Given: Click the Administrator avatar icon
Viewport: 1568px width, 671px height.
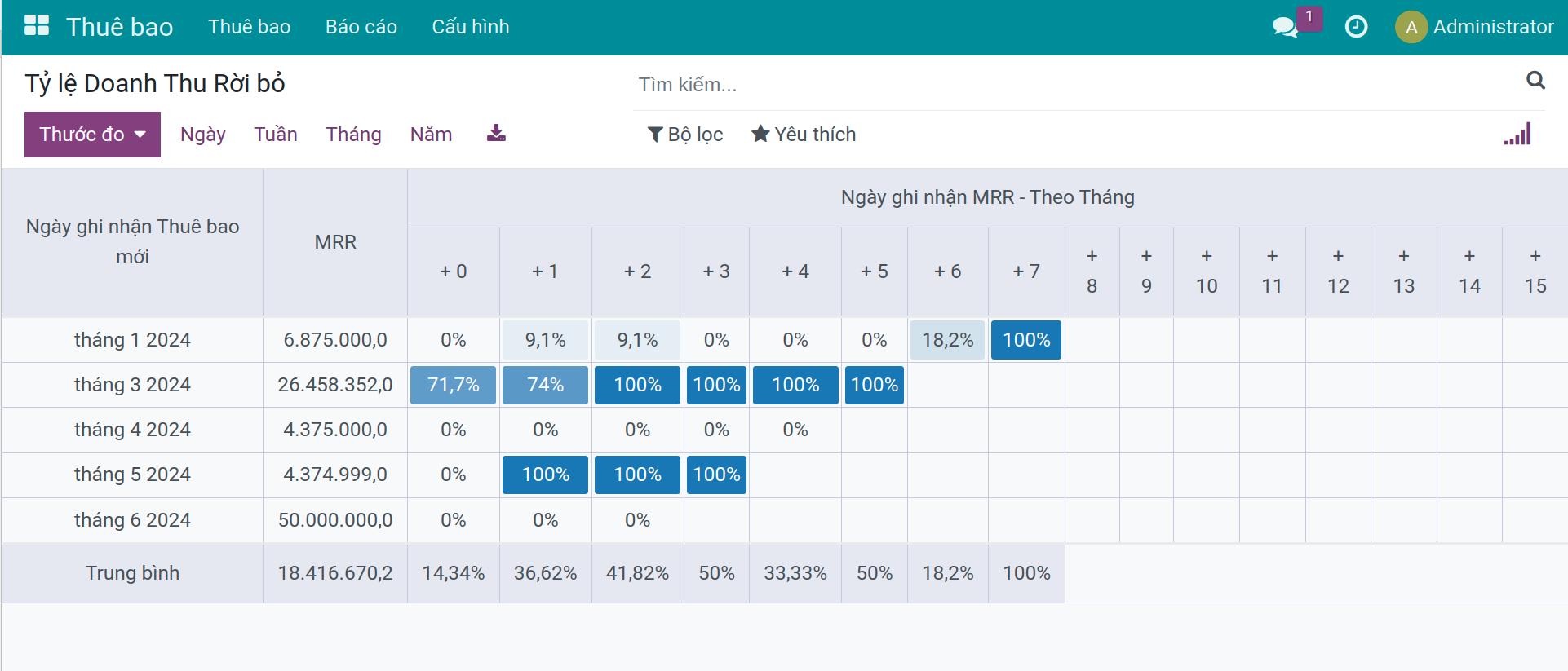Looking at the screenshot, I should coord(1411,27).
